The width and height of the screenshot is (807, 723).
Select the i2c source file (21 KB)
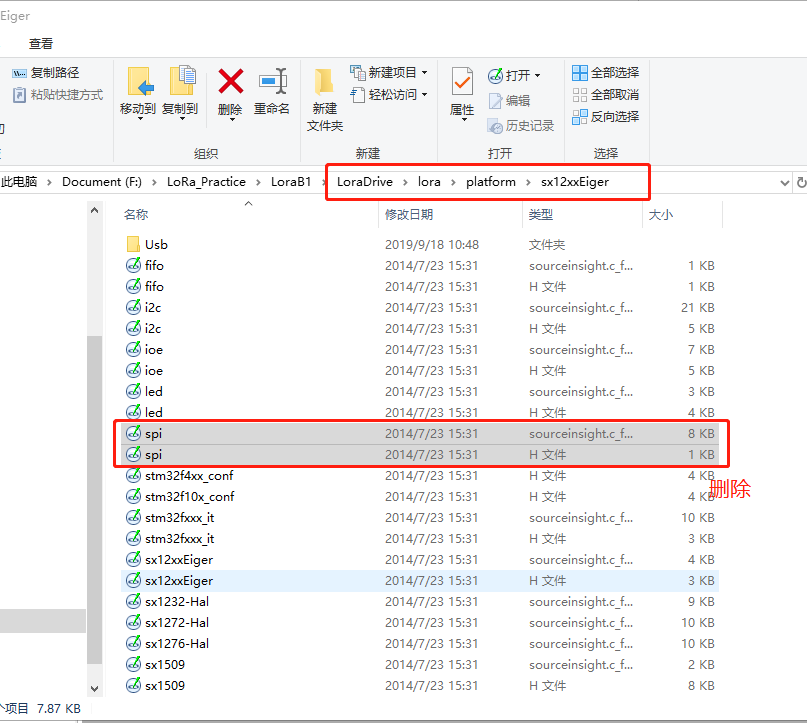[420, 308]
